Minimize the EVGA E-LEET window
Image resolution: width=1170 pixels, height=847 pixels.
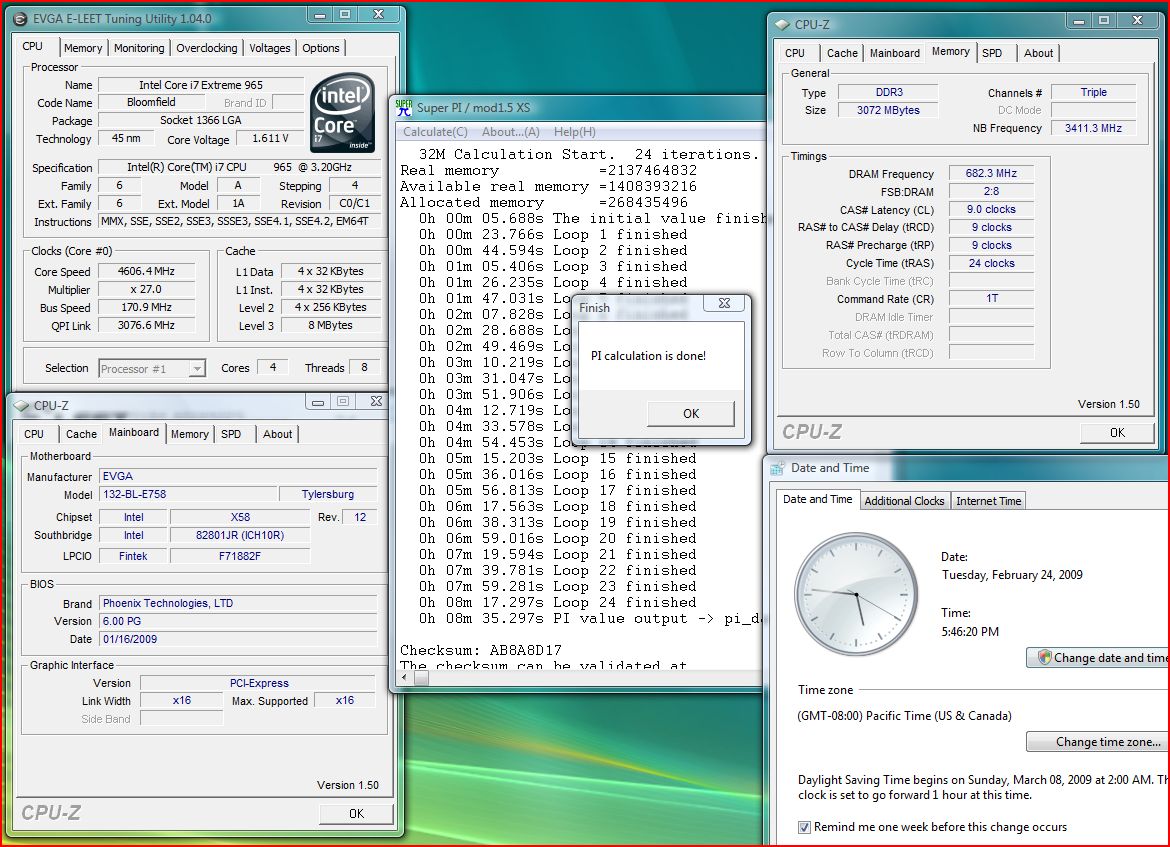click(x=320, y=15)
